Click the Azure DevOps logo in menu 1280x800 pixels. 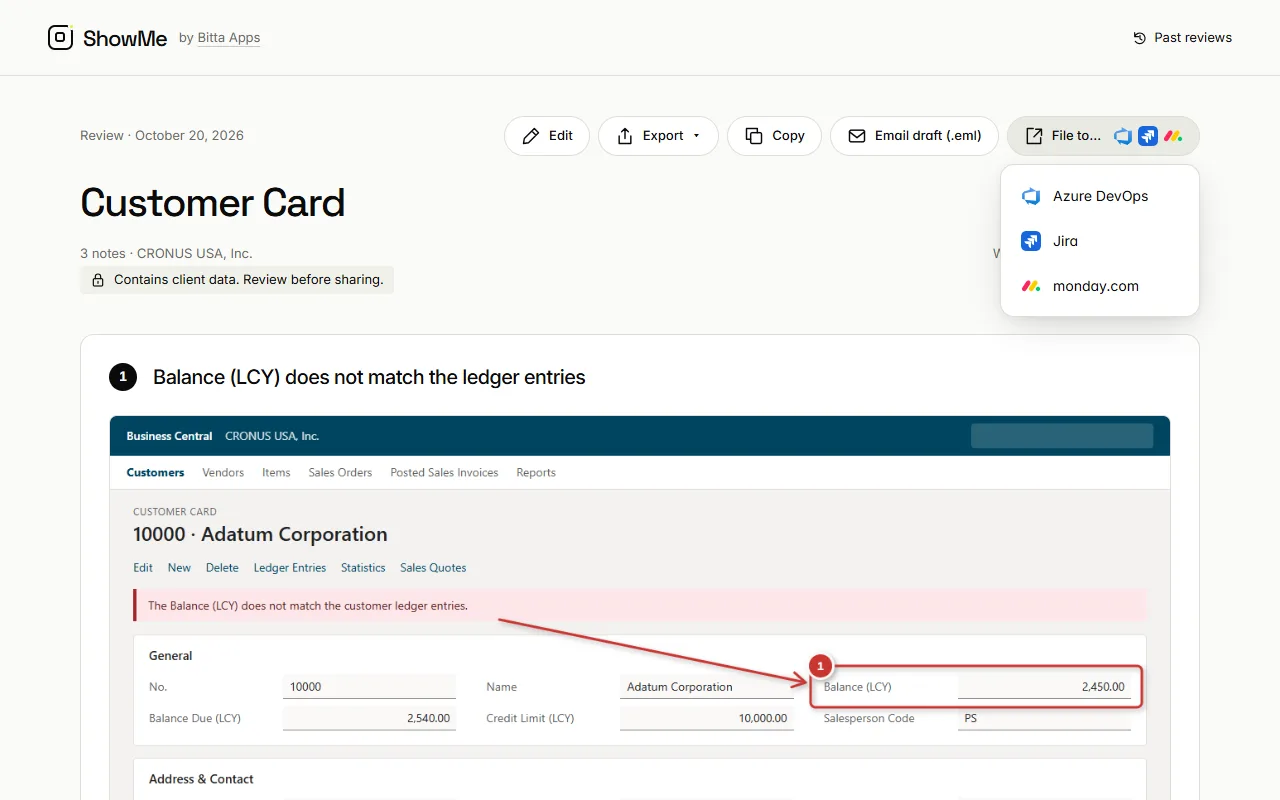(x=1031, y=196)
